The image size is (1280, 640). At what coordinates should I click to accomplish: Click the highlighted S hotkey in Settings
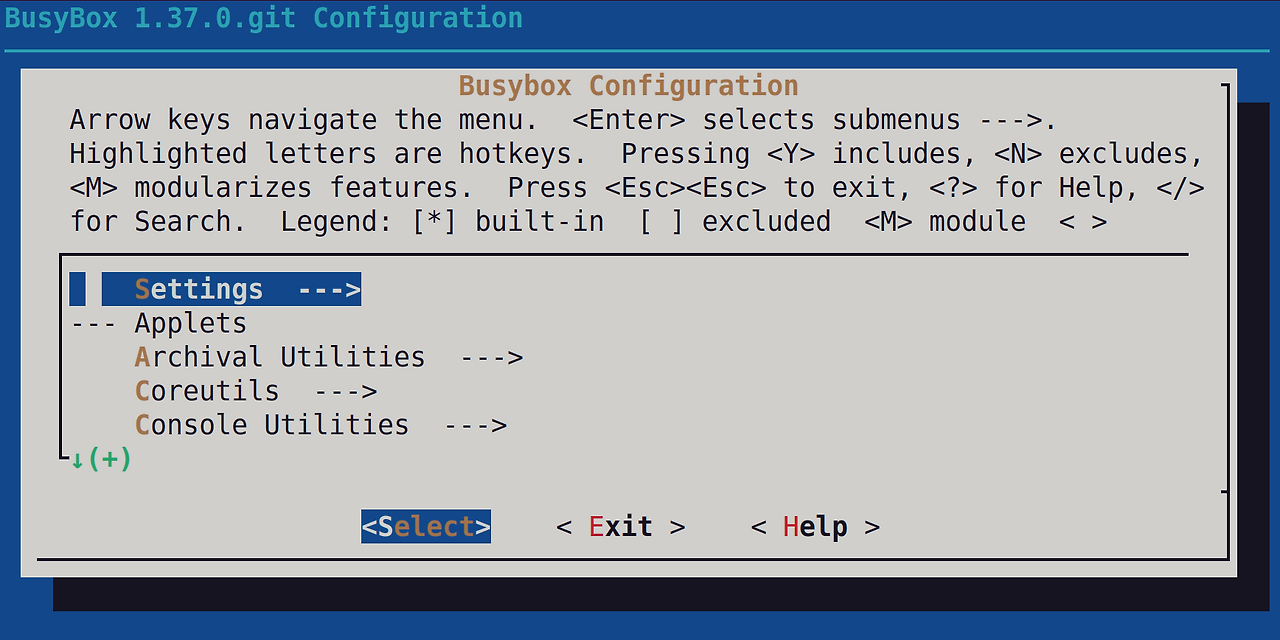[x=141, y=289]
